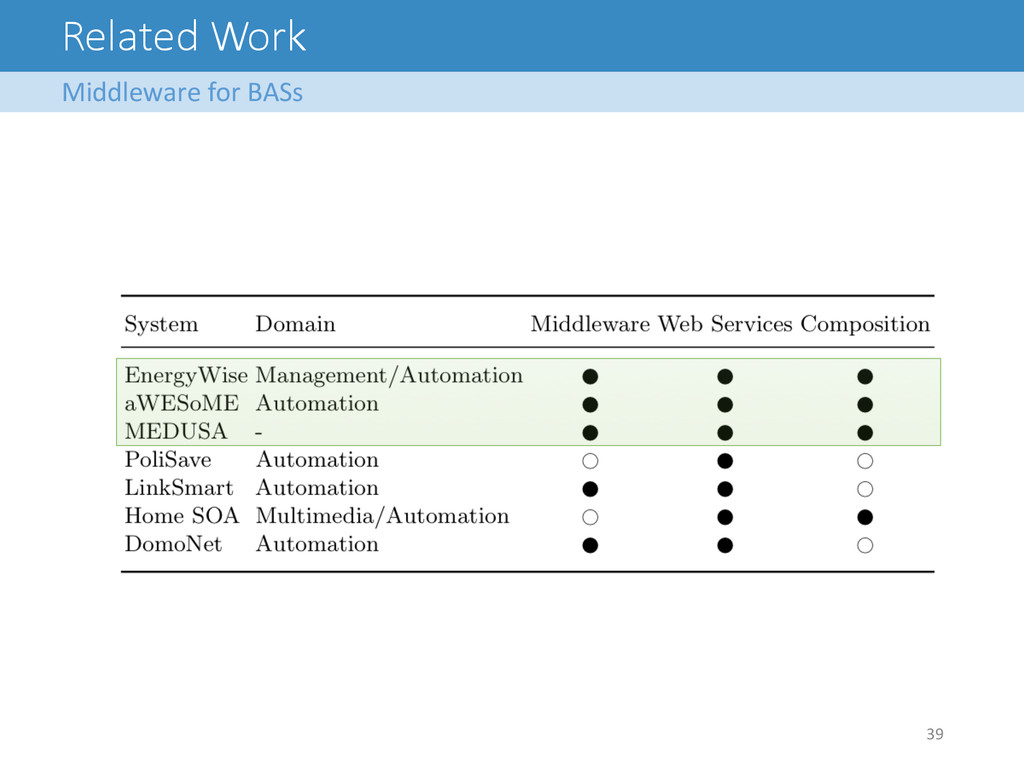
Task: Click the slide page number 39
Action: point(935,734)
